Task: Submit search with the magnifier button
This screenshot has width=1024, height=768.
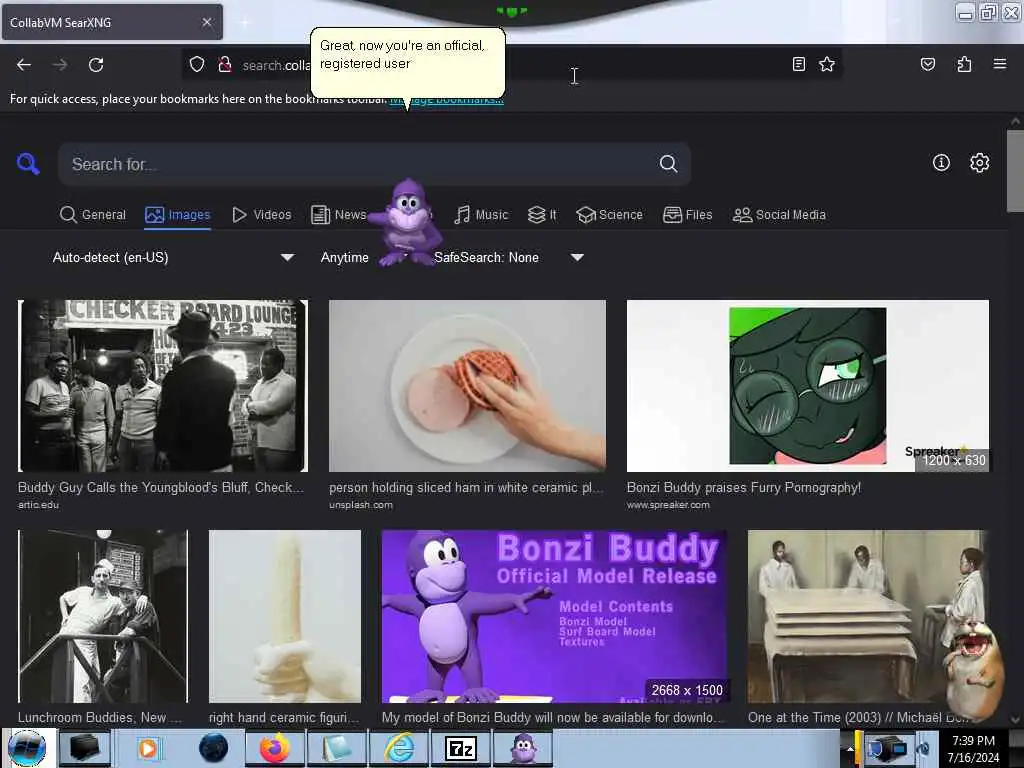Action: click(668, 163)
